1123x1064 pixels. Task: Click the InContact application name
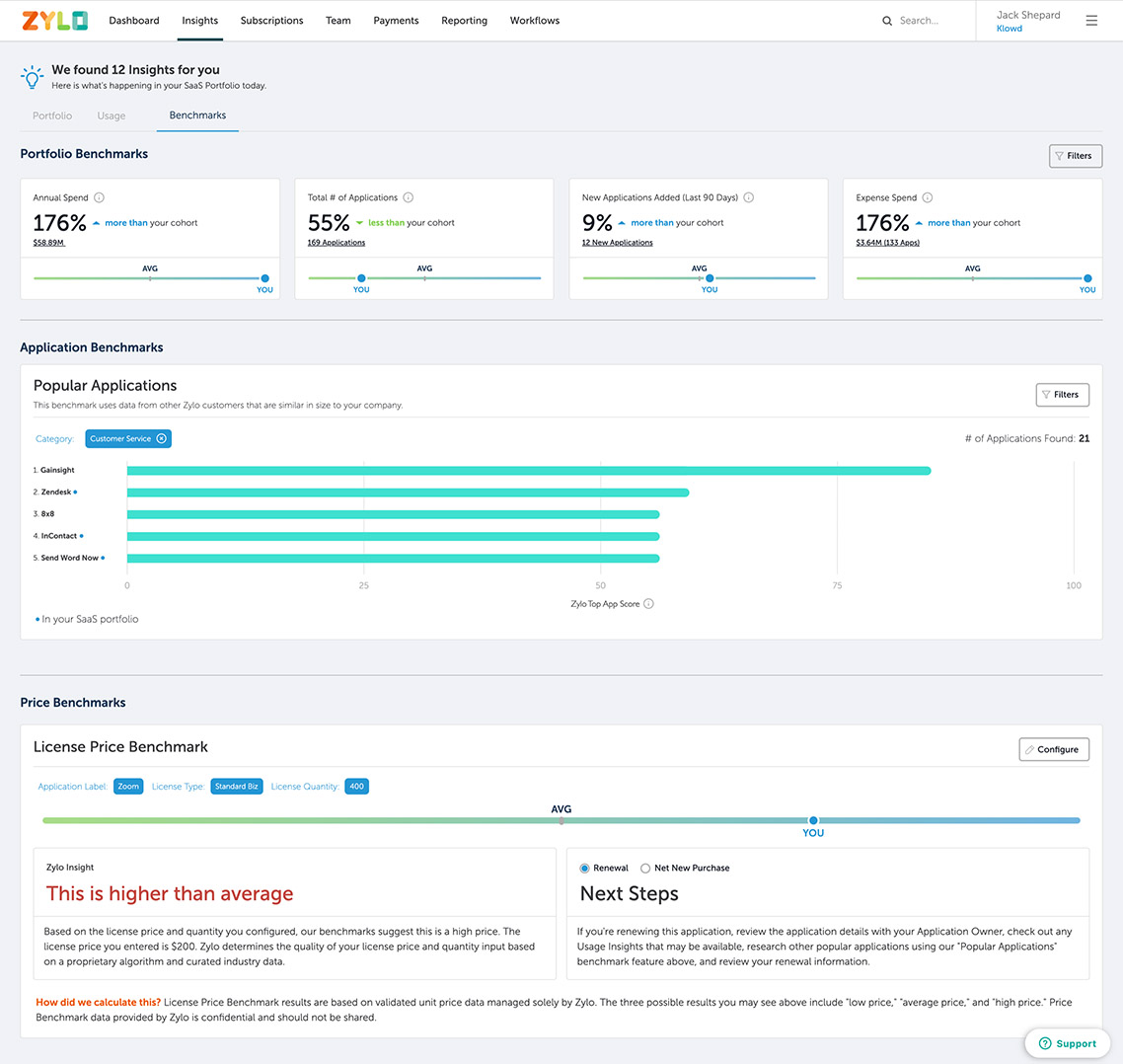point(59,536)
